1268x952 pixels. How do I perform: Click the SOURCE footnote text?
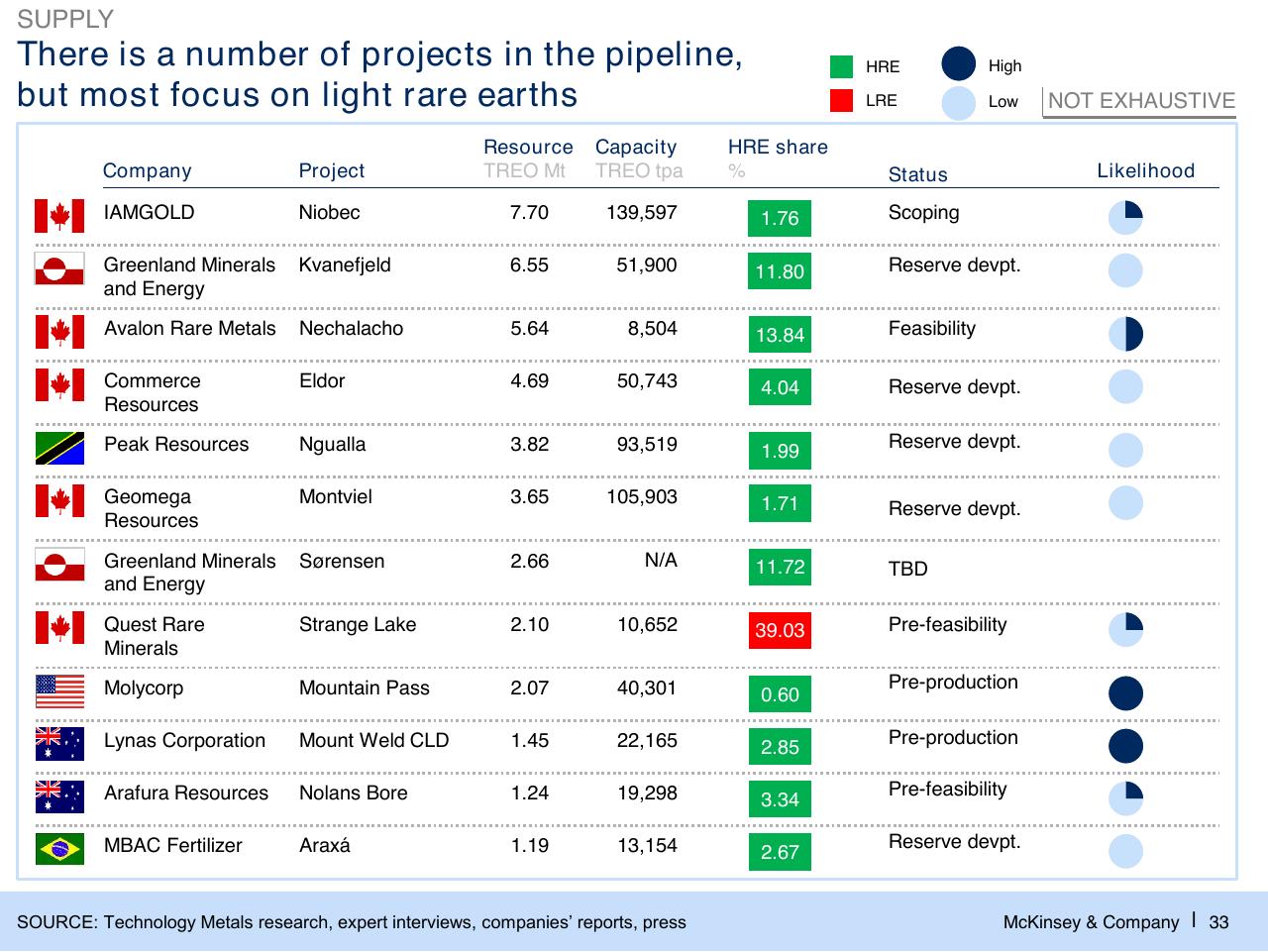352,922
